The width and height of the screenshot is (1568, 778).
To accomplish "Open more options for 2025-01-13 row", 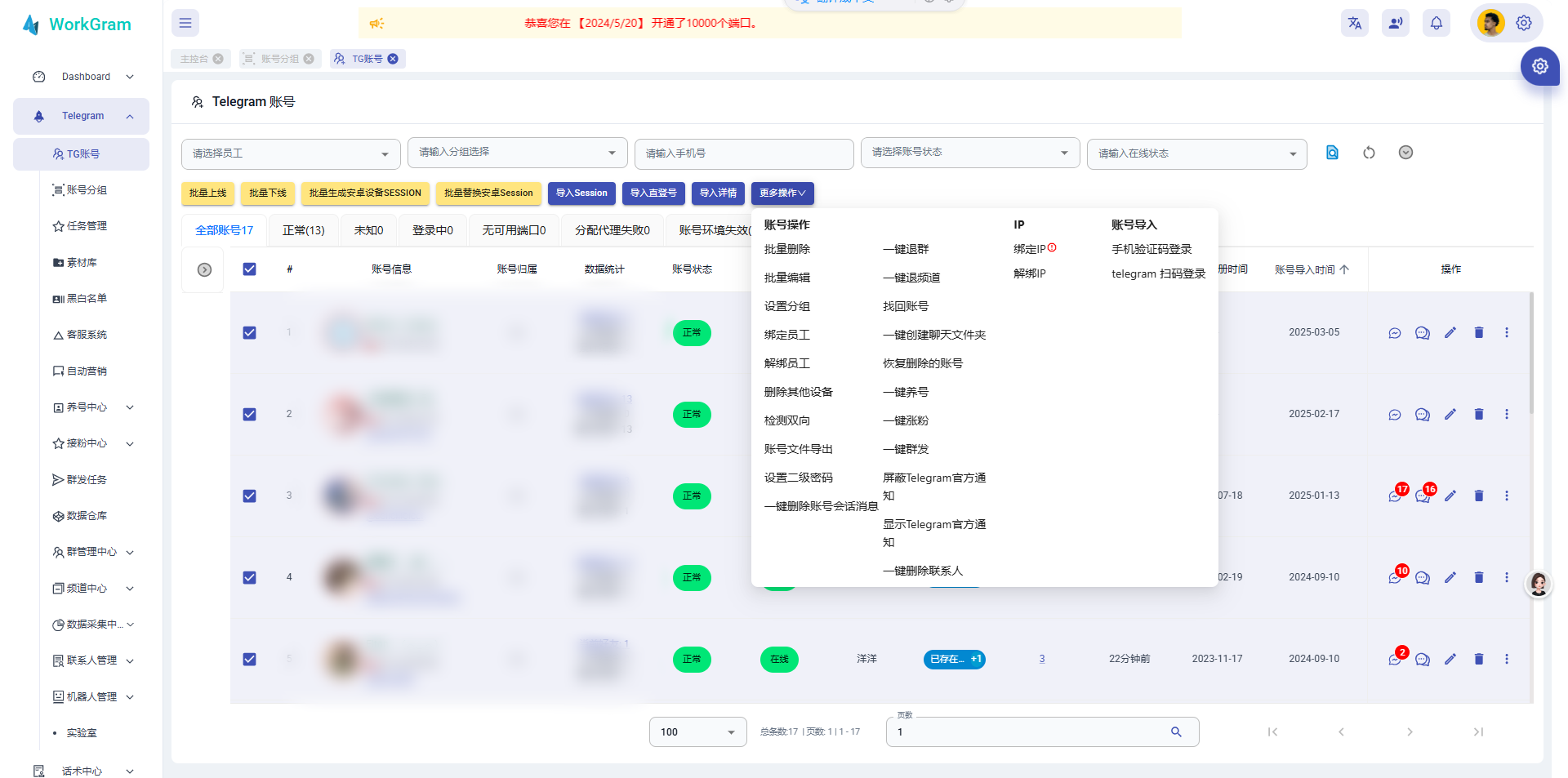I will point(1507,496).
